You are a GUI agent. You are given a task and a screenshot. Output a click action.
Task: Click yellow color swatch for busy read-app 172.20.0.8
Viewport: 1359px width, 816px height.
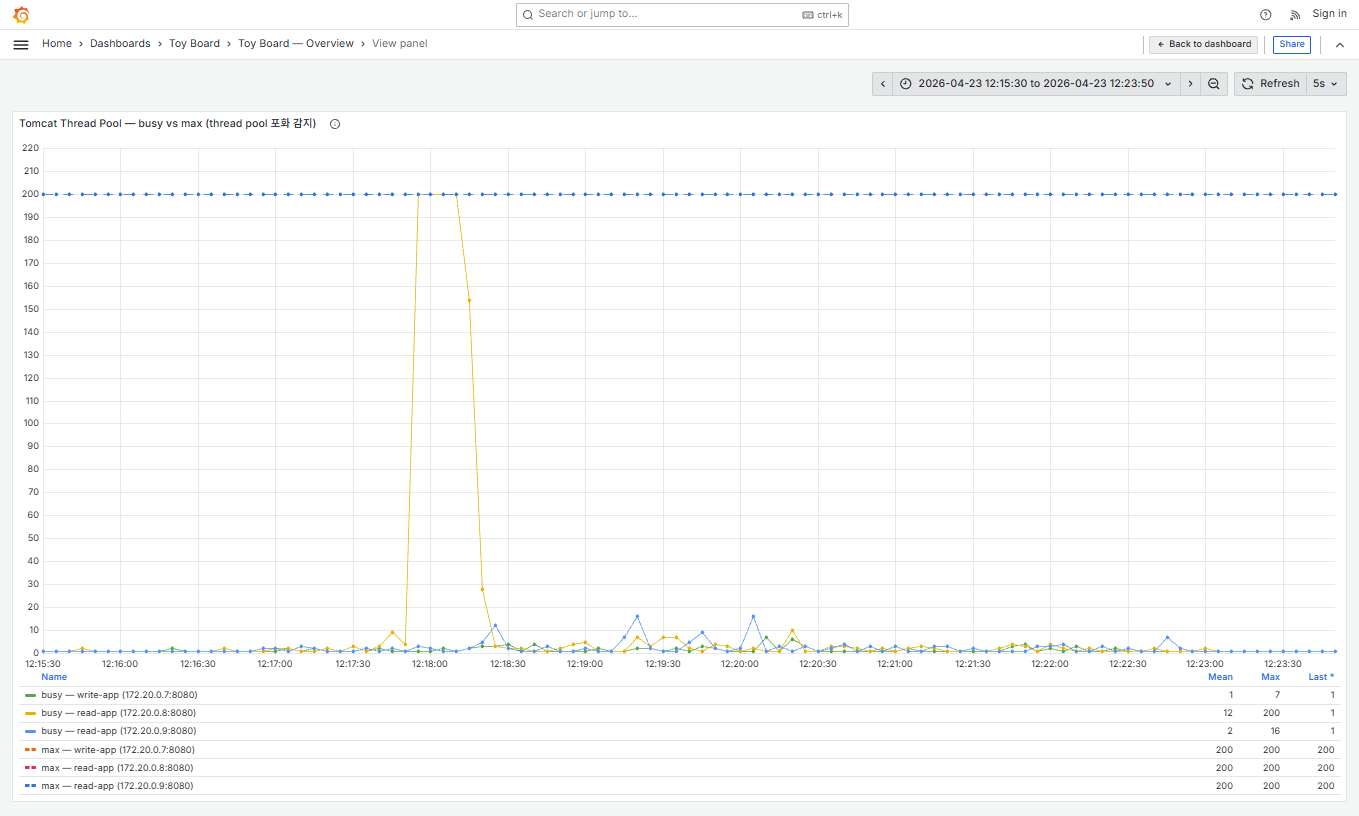[x=31, y=713]
